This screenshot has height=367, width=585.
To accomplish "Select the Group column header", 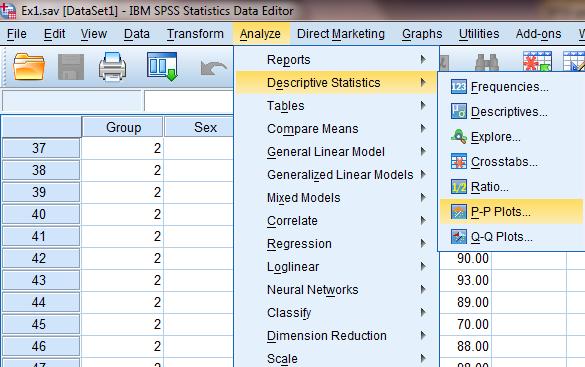I will point(123,127).
